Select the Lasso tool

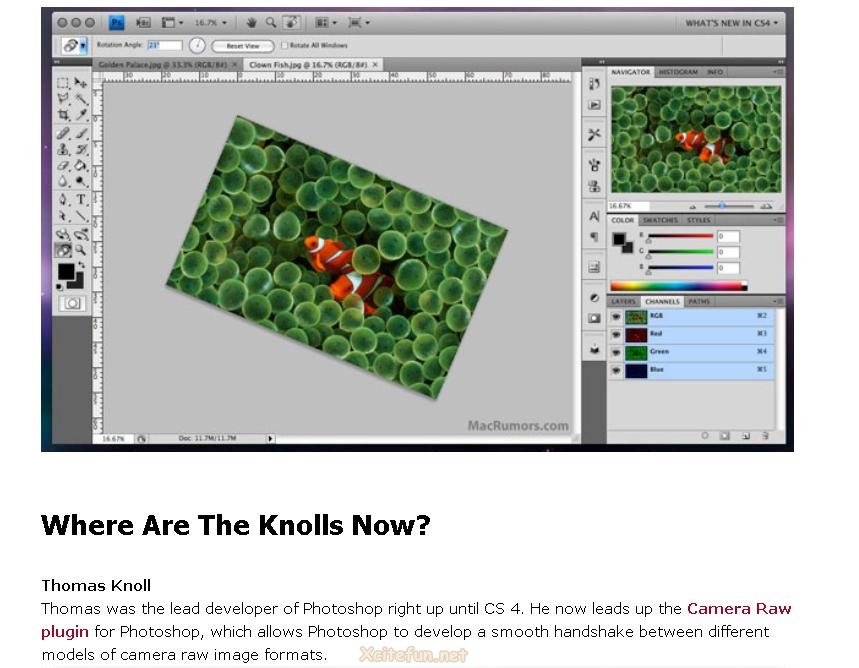[x=63, y=99]
